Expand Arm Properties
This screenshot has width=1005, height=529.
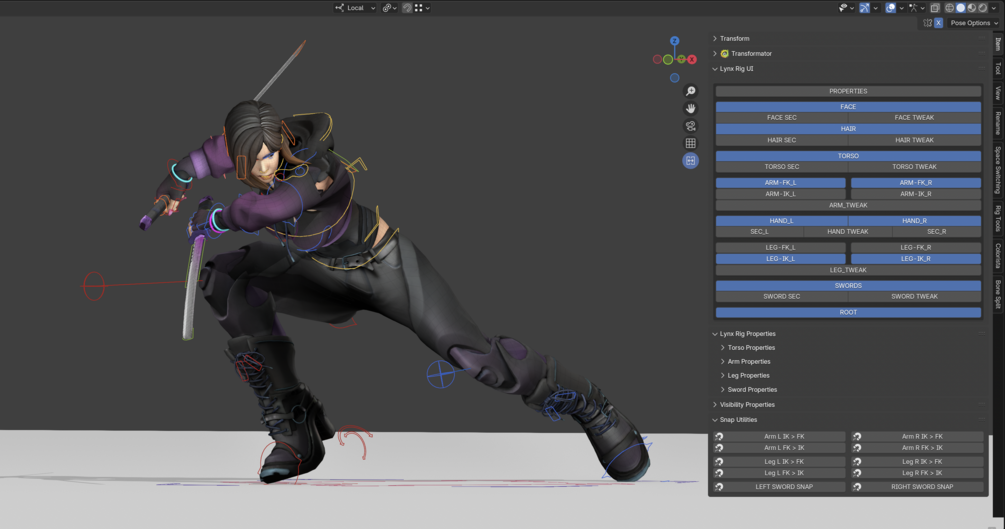[x=723, y=362]
